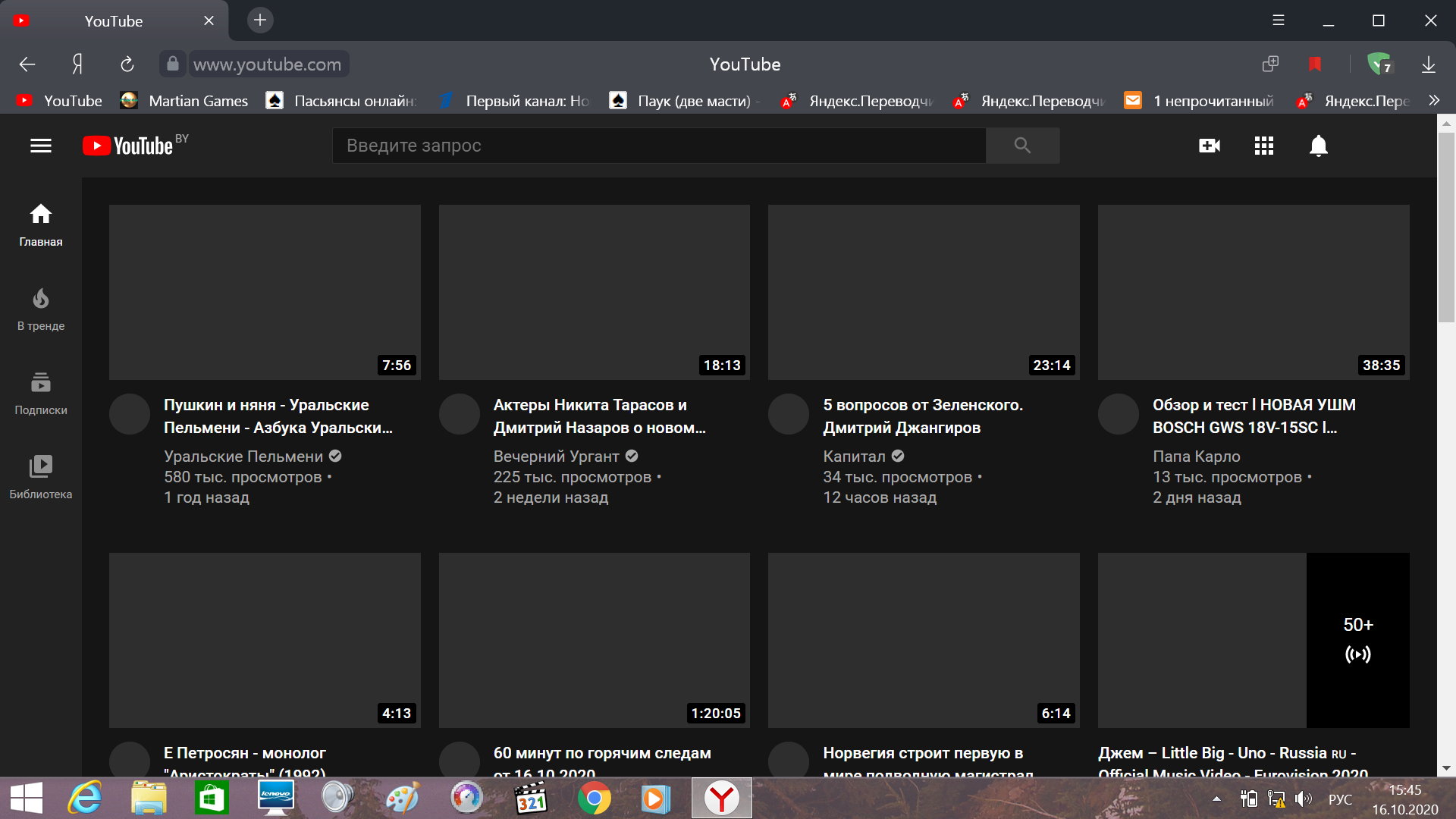Switch keyboard layout via РУС indicator
The width and height of the screenshot is (1456, 819).
1339,798
